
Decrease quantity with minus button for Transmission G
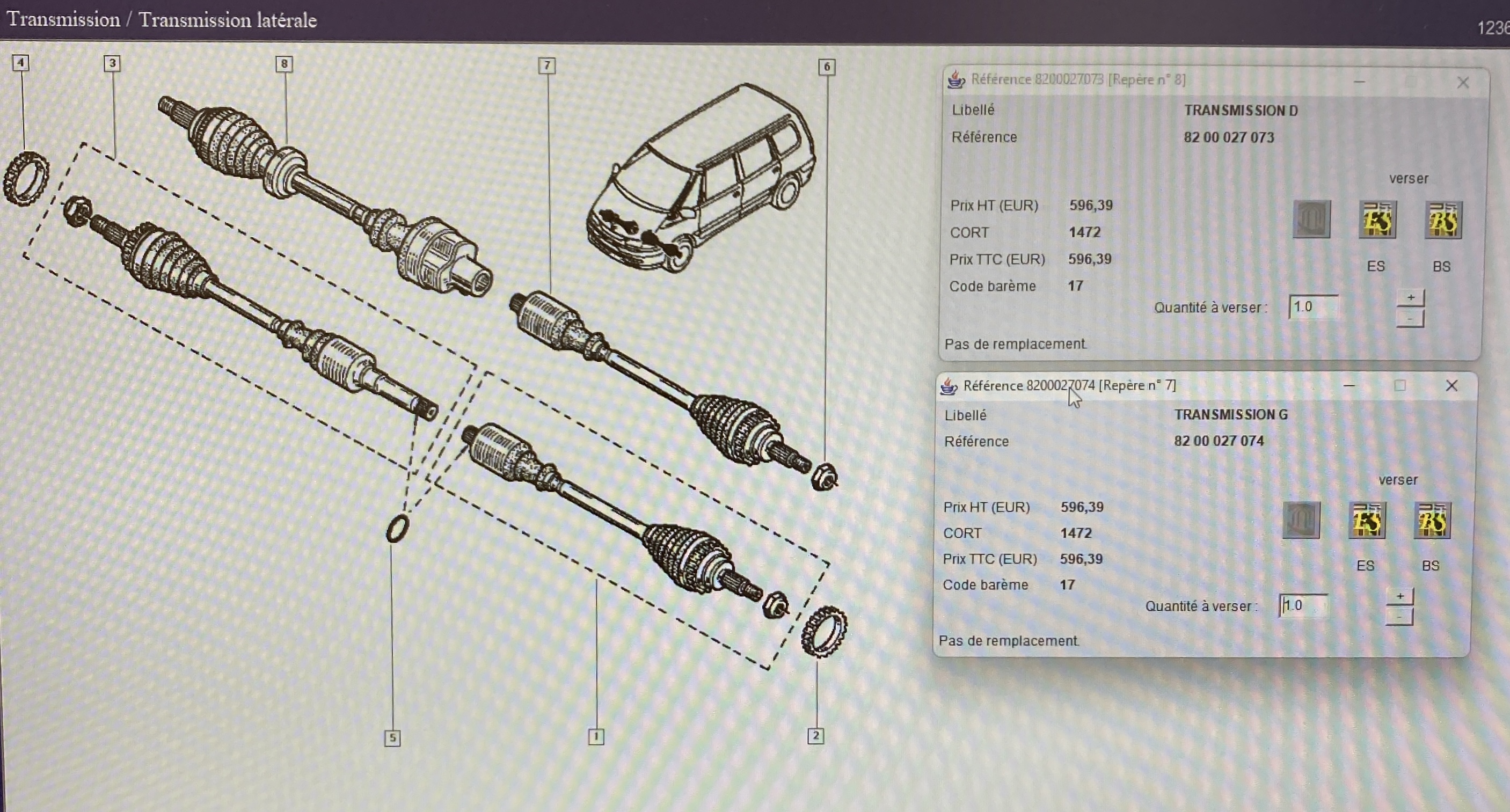pos(1400,617)
